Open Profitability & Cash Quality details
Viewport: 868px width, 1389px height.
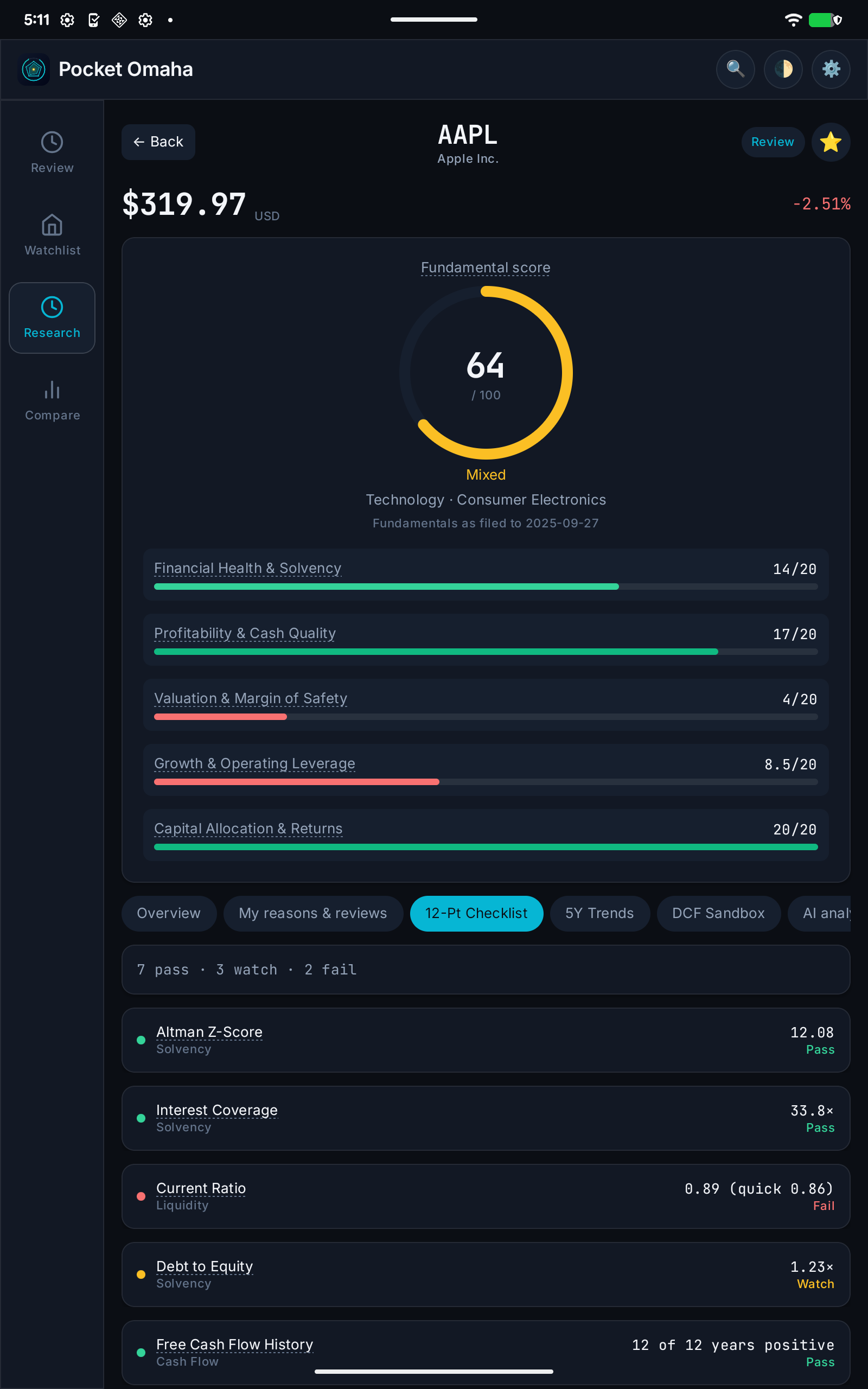click(x=486, y=639)
